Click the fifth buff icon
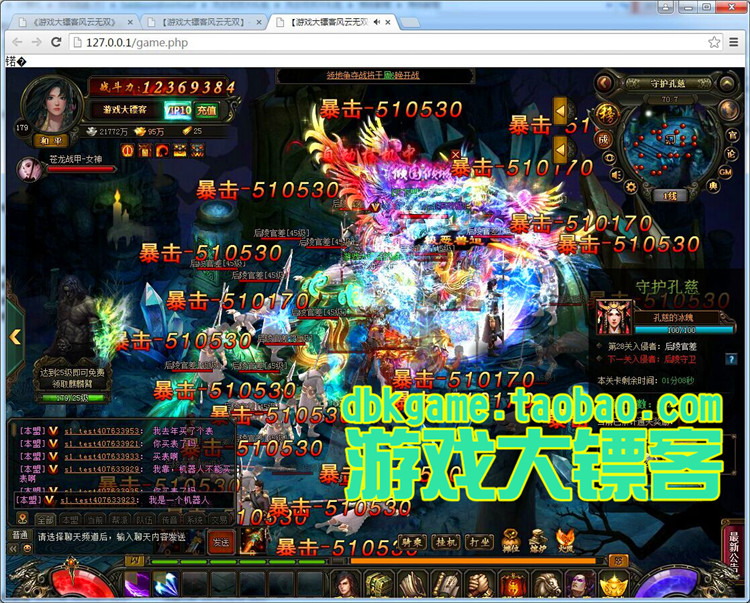750x603 pixels. pyautogui.click(x=198, y=151)
